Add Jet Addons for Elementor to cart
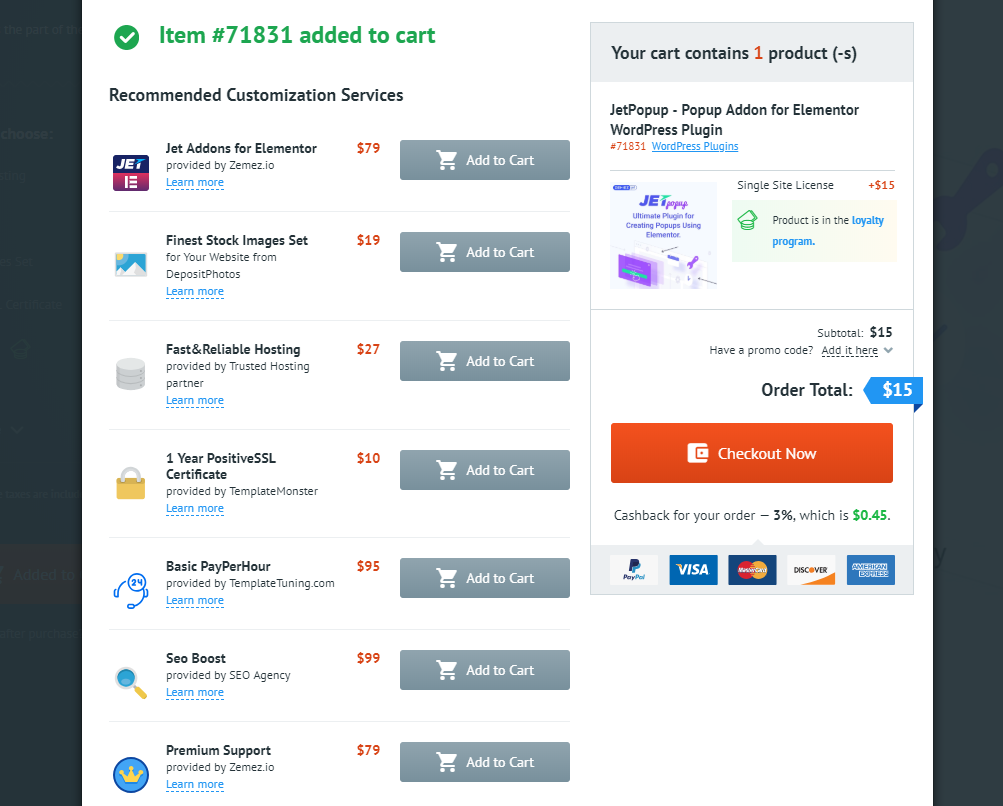1003x806 pixels. (x=485, y=160)
